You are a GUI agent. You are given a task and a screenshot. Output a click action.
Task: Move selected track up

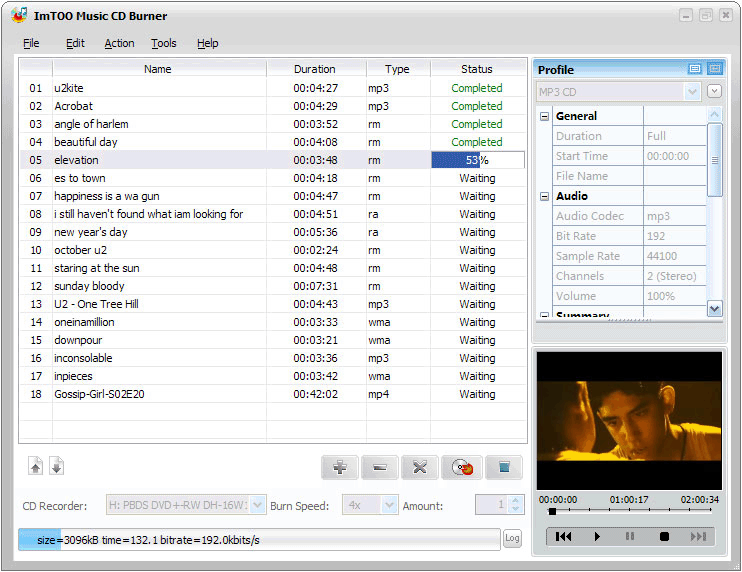(x=35, y=466)
